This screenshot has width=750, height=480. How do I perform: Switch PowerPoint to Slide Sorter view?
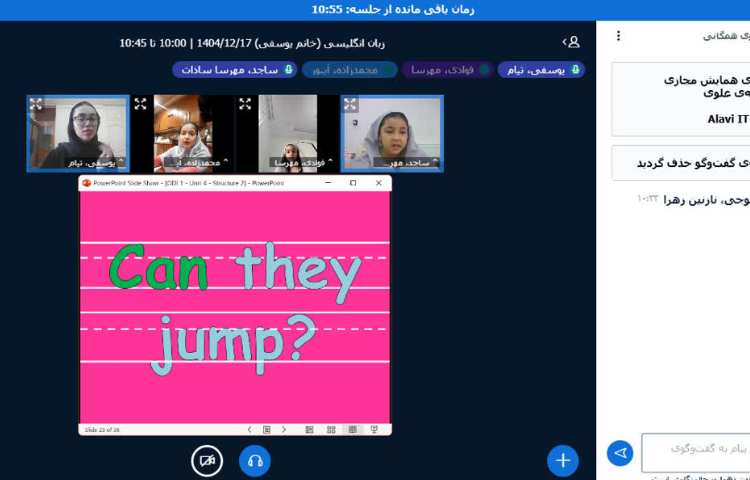(x=331, y=429)
